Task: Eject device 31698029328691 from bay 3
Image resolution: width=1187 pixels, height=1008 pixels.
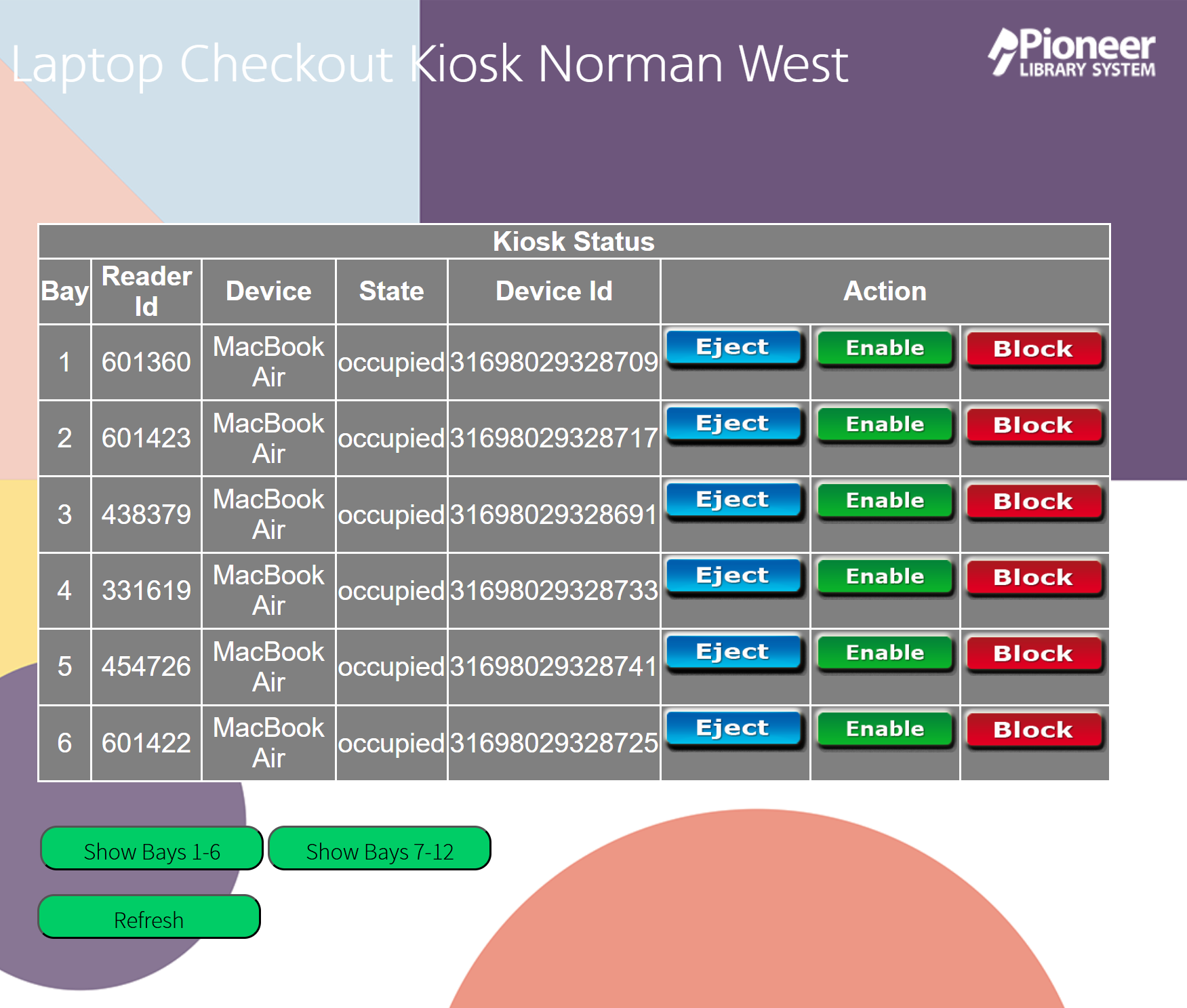Action: click(x=733, y=500)
